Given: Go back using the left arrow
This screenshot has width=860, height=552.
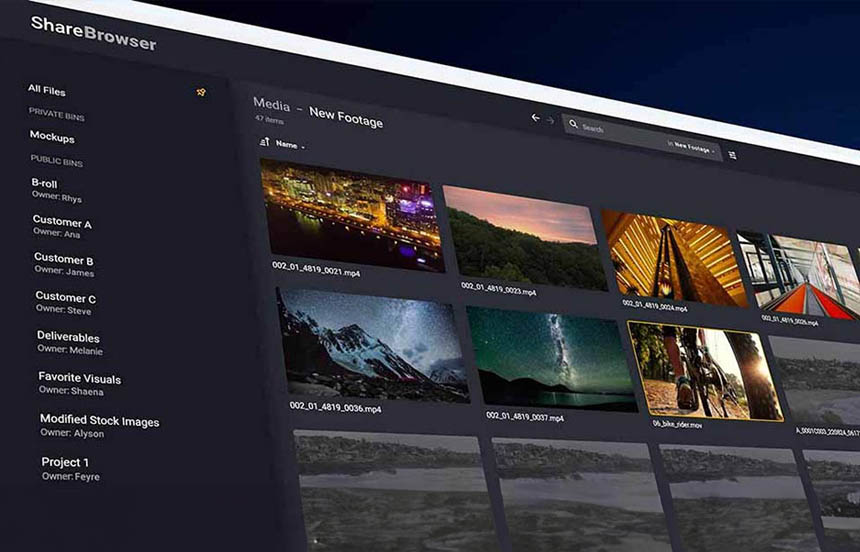Looking at the screenshot, I should click(535, 117).
